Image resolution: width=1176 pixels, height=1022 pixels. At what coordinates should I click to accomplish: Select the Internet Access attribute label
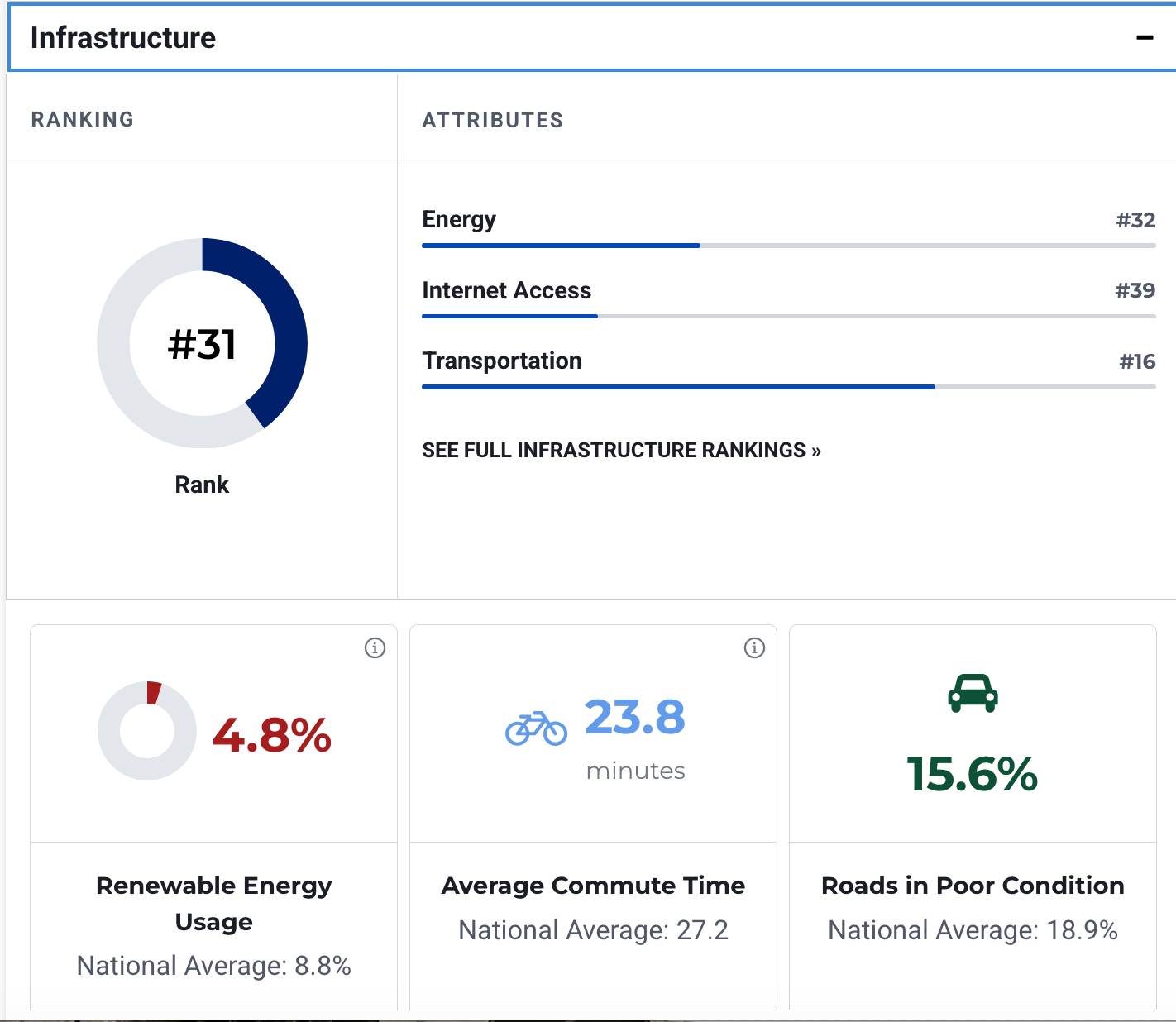[x=506, y=290]
